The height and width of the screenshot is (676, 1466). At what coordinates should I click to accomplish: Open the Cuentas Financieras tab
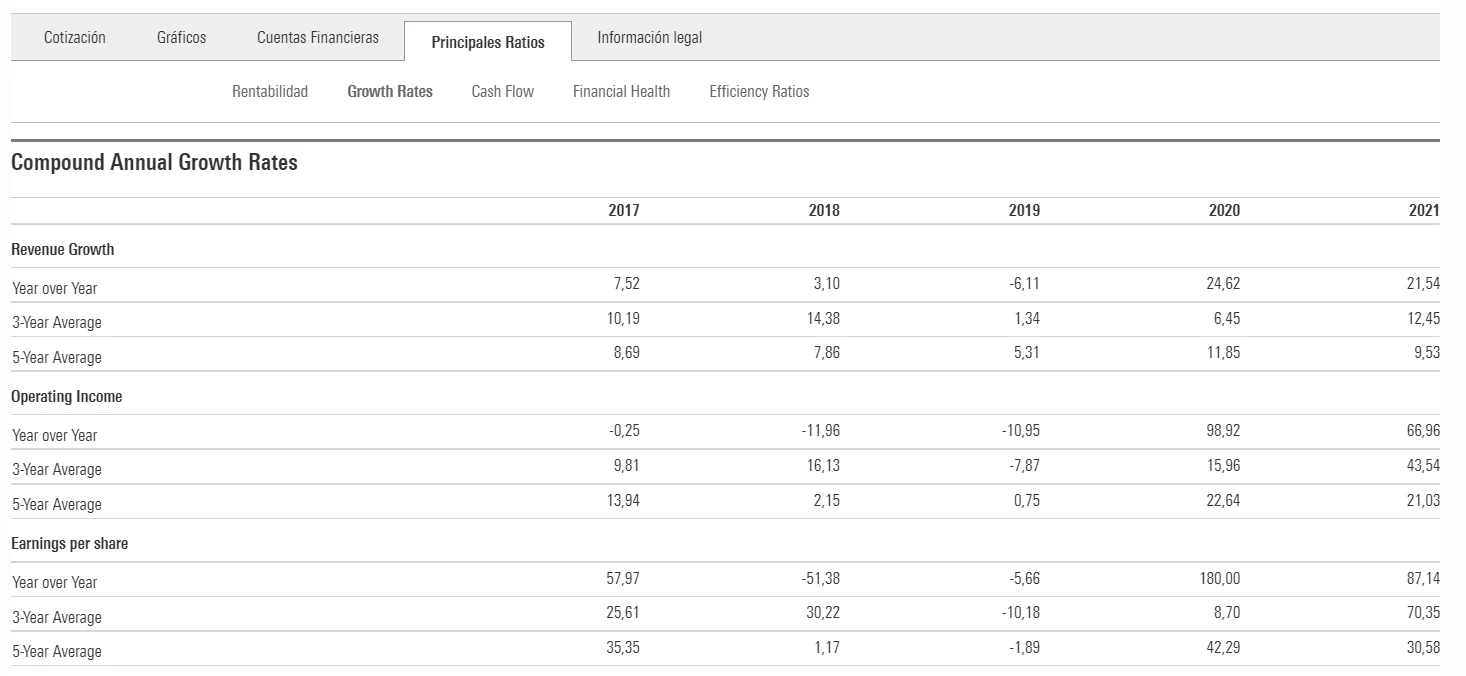318,38
